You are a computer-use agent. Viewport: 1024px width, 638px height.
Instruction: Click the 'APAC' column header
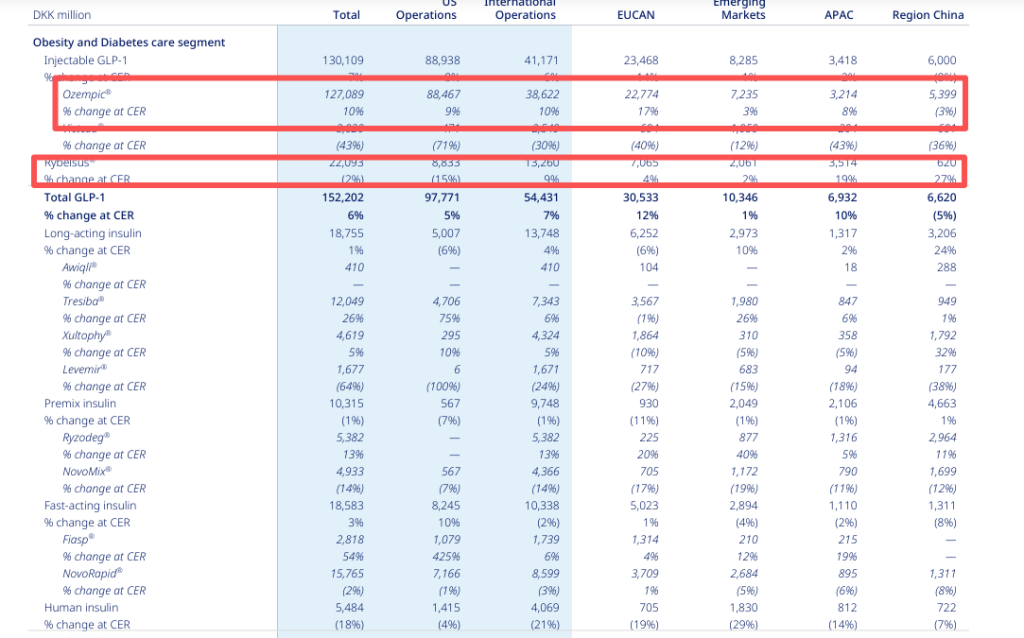(839, 15)
